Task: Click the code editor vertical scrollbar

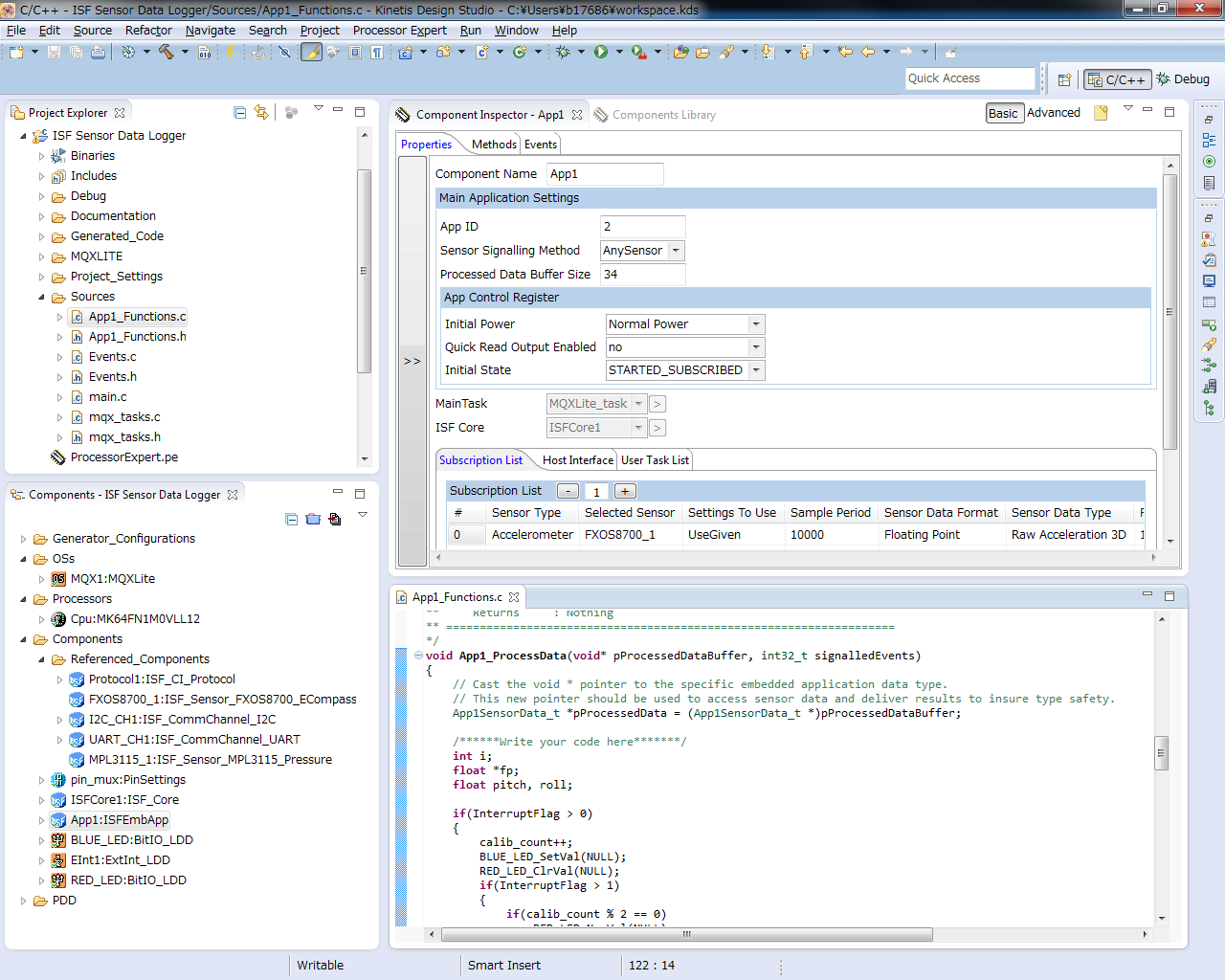Action: [1161, 753]
